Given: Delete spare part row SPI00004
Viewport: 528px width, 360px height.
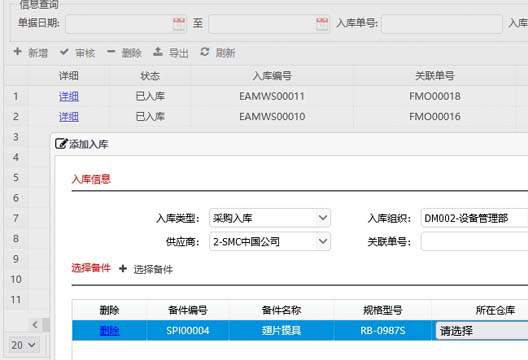Looking at the screenshot, I should pos(109,331).
